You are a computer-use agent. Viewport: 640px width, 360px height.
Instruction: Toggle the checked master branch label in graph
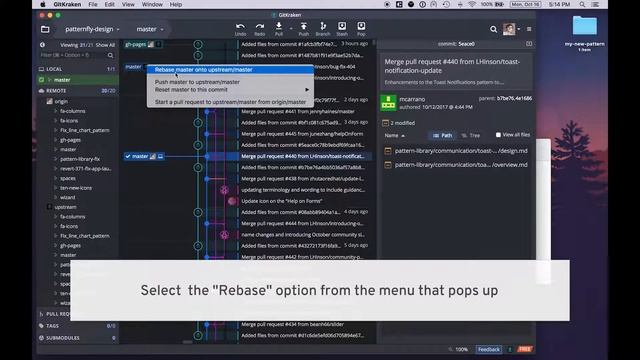click(144, 156)
